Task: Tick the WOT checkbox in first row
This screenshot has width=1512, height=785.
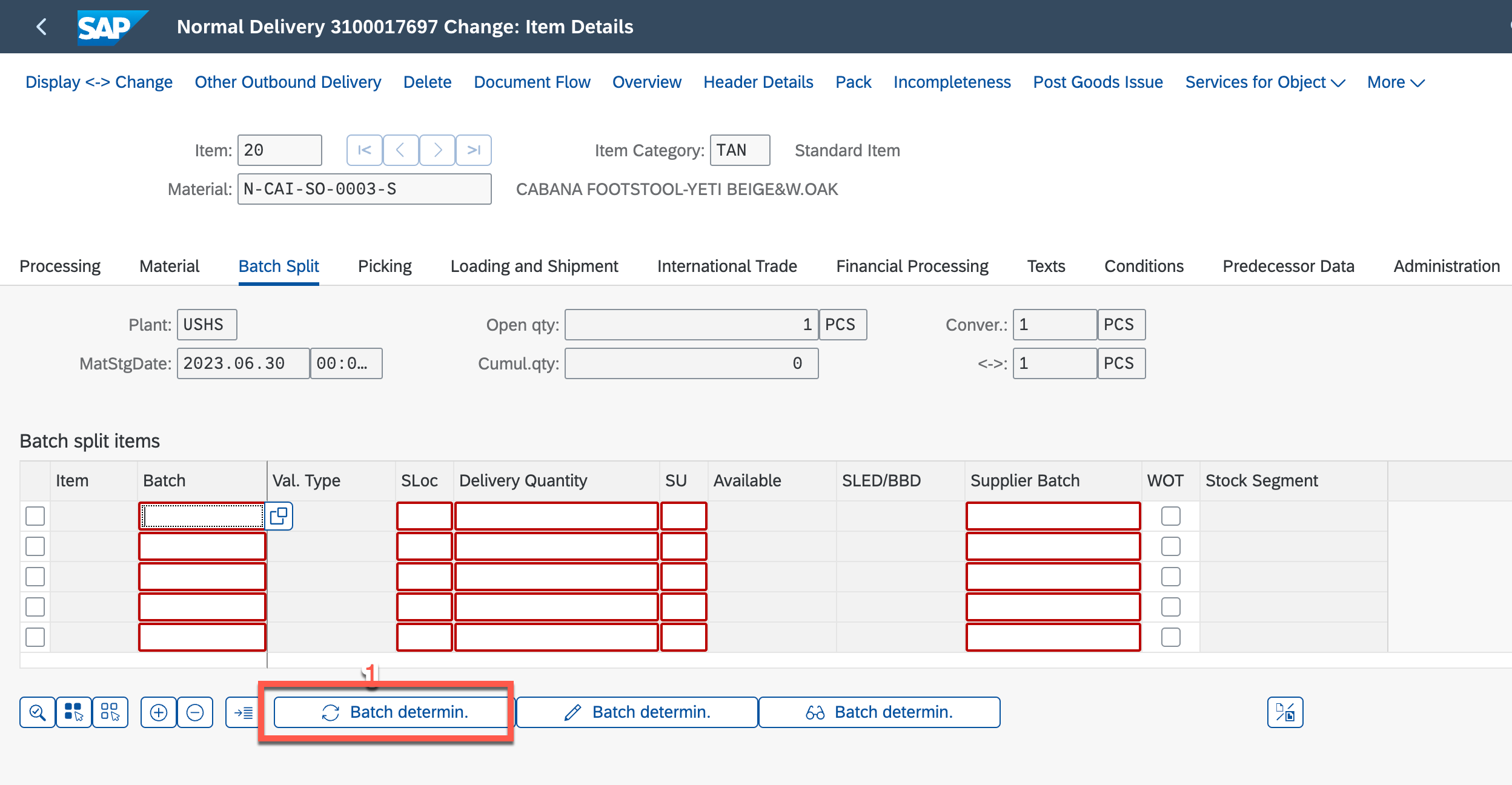Action: [x=1170, y=516]
